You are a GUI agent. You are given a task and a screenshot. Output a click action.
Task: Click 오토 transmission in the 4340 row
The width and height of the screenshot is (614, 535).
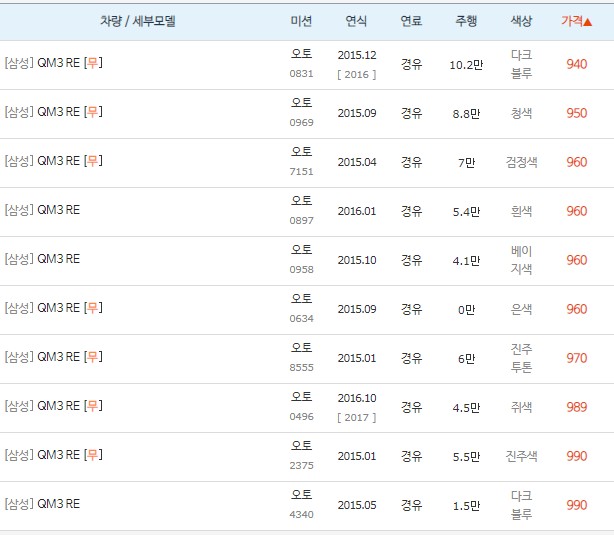[x=302, y=494]
